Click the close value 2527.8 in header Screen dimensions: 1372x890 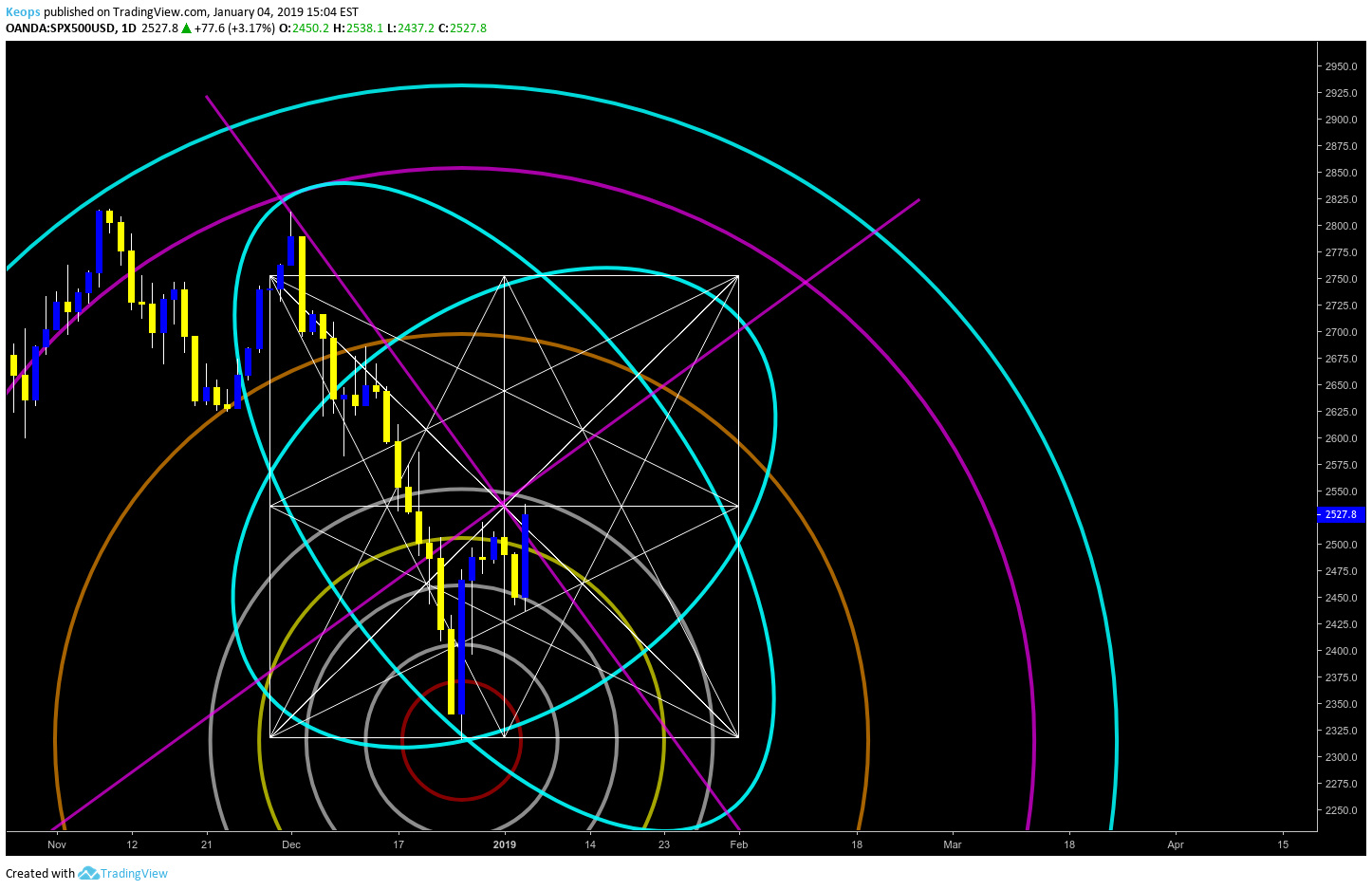click(x=469, y=28)
